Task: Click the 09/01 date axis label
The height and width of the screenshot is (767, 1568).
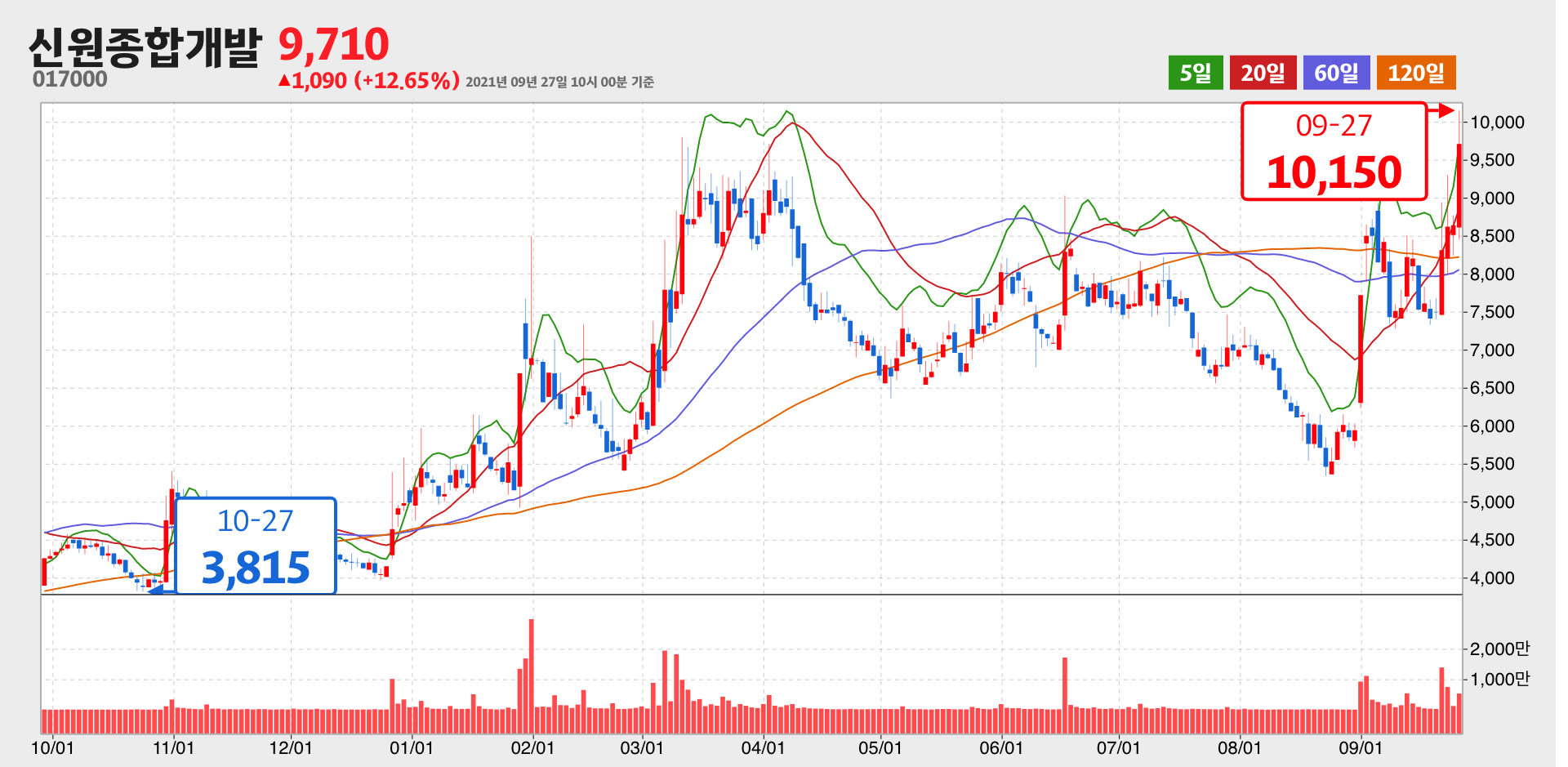Action: 1361,748
